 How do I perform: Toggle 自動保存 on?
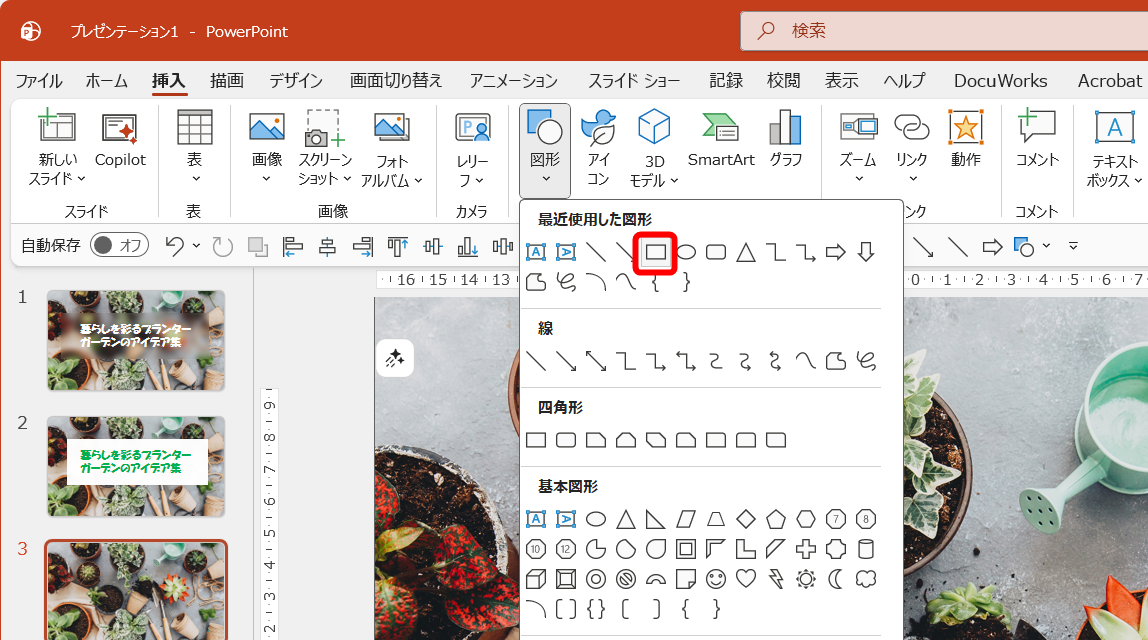click(x=120, y=245)
